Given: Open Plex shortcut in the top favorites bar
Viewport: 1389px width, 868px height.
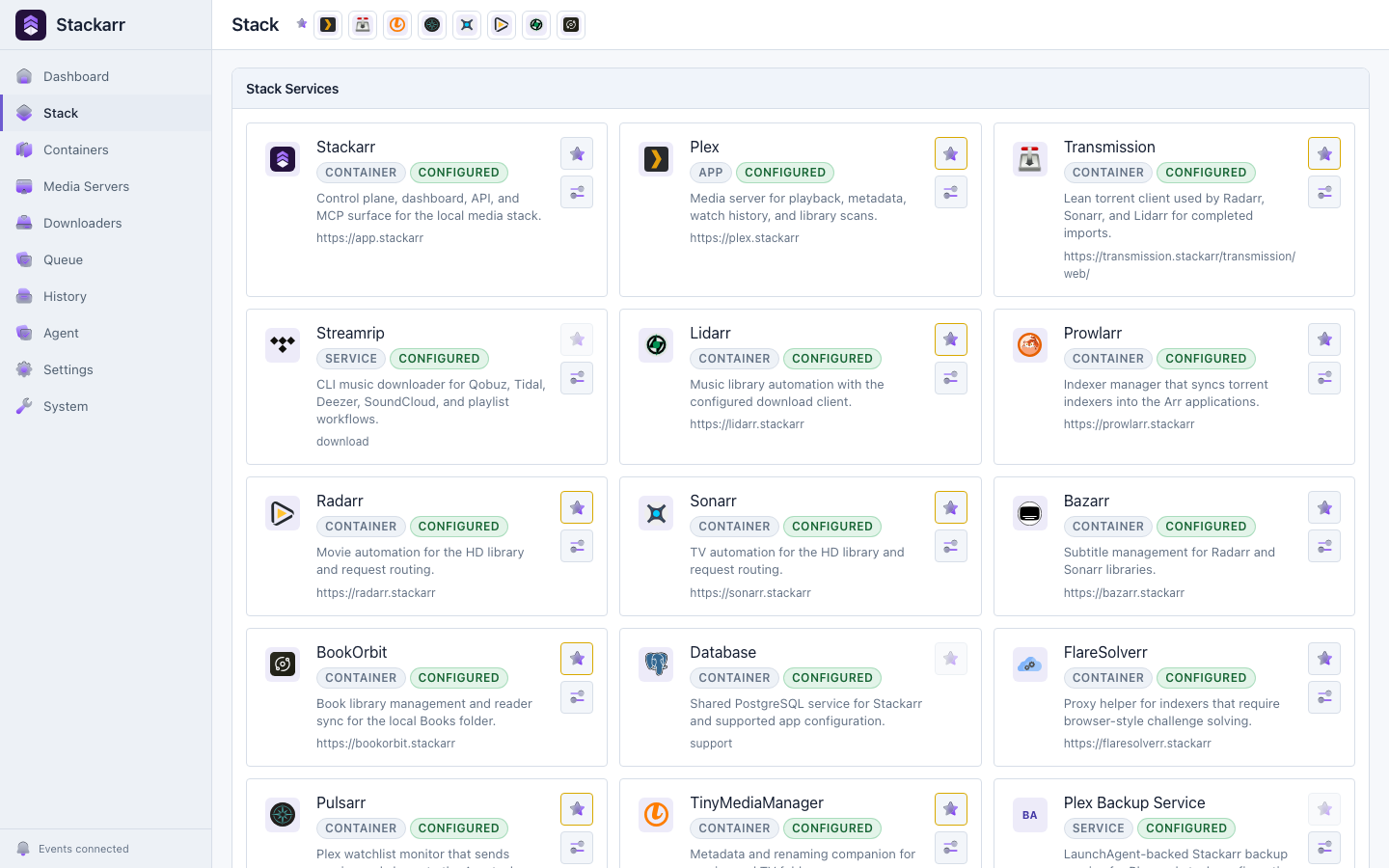Looking at the screenshot, I should coord(328,25).
